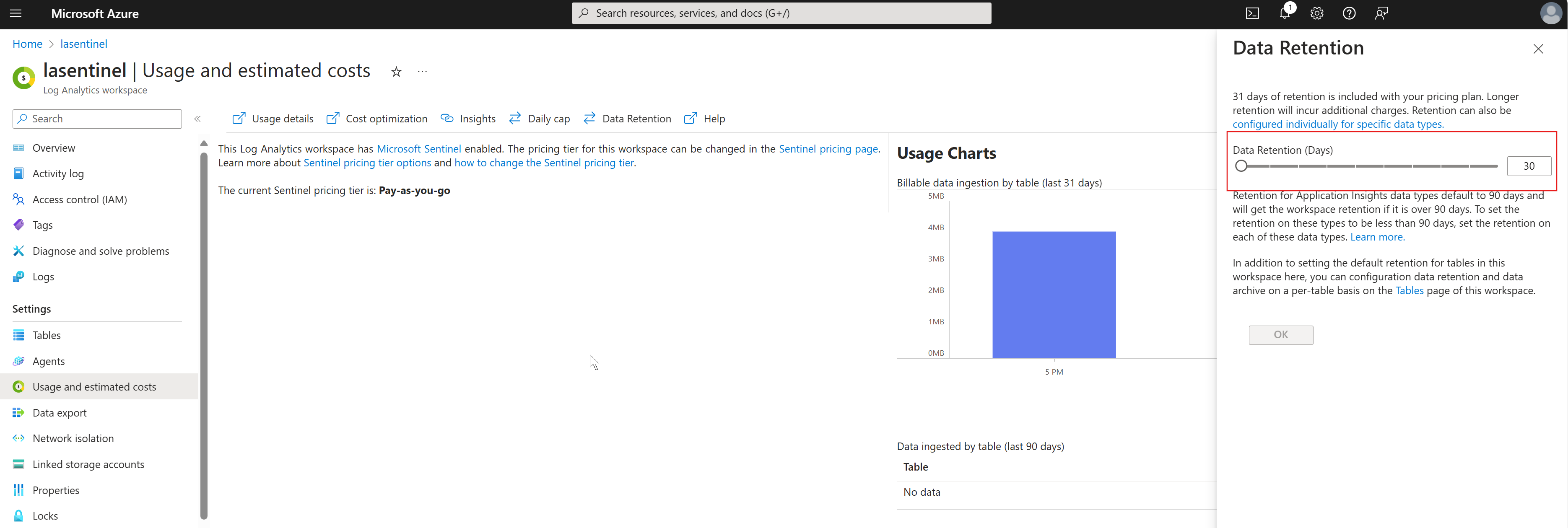Click the user account avatar

click(x=1550, y=13)
